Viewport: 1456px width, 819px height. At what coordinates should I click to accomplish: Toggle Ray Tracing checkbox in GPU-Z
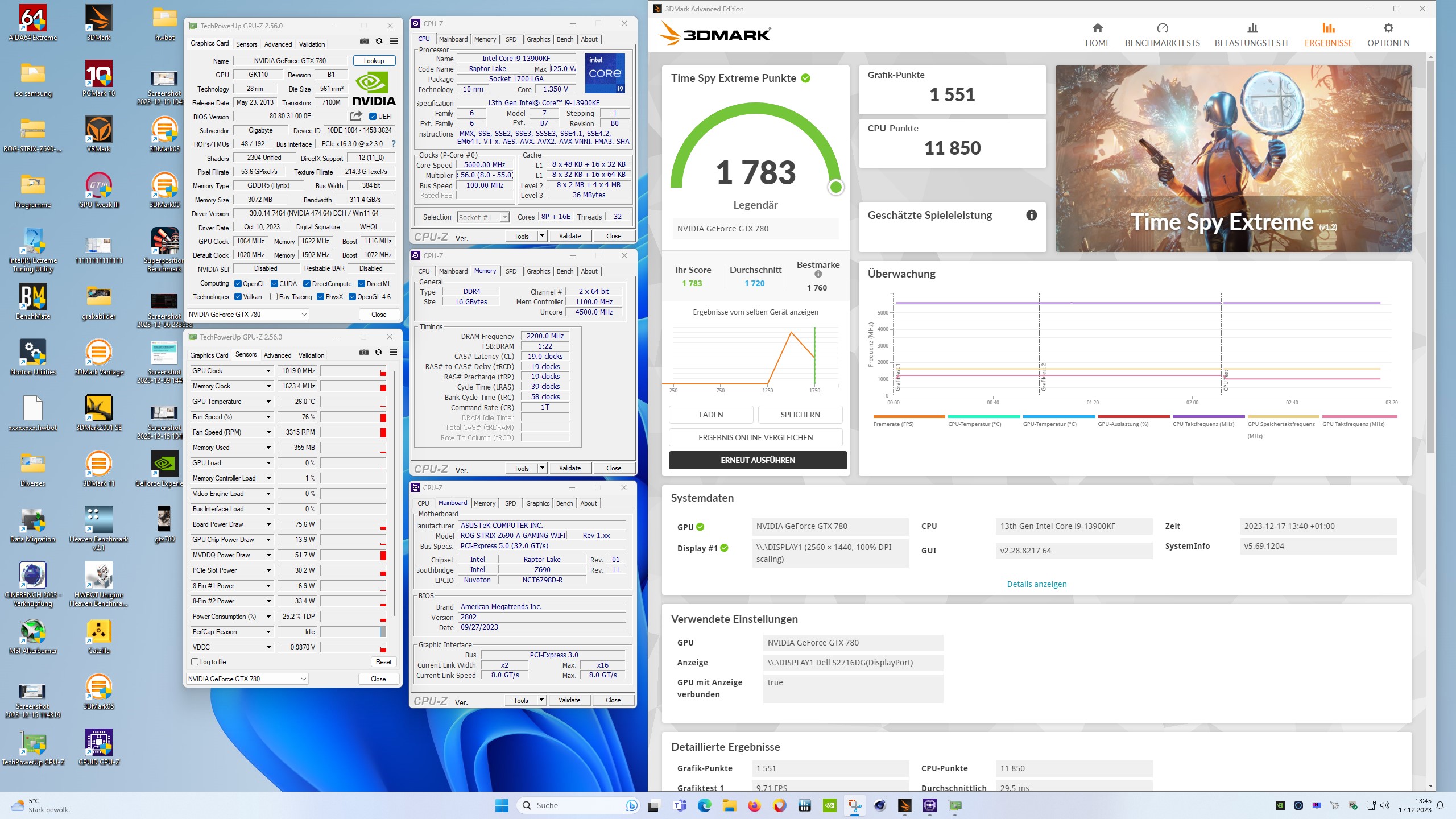pyautogui.click(x=274, y=297)
